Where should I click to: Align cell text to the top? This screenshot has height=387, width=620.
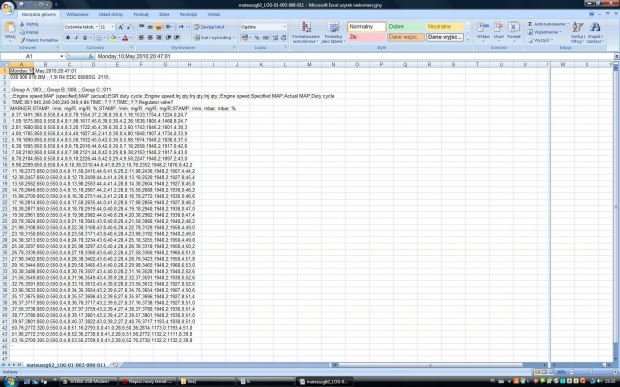(141, 27)
